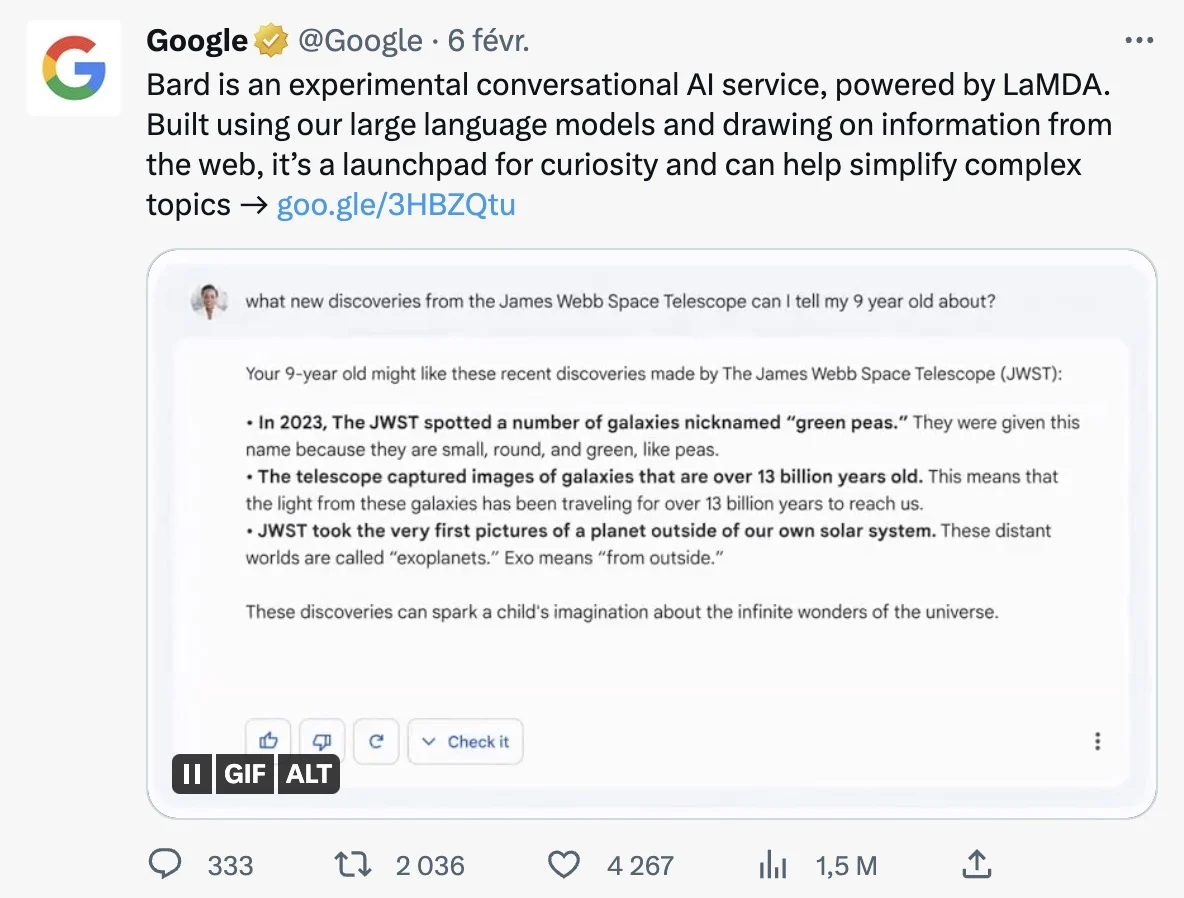The height and width of the screenshot is (898, 1184).
Task: Click the regenerate response icon
Action: point(376,741)
